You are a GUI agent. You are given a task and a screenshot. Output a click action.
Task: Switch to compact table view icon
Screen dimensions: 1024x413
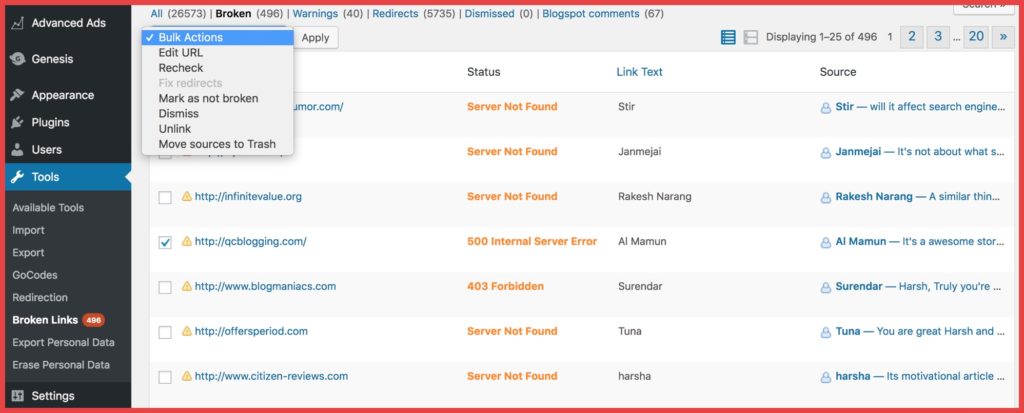tap(728, 37)
